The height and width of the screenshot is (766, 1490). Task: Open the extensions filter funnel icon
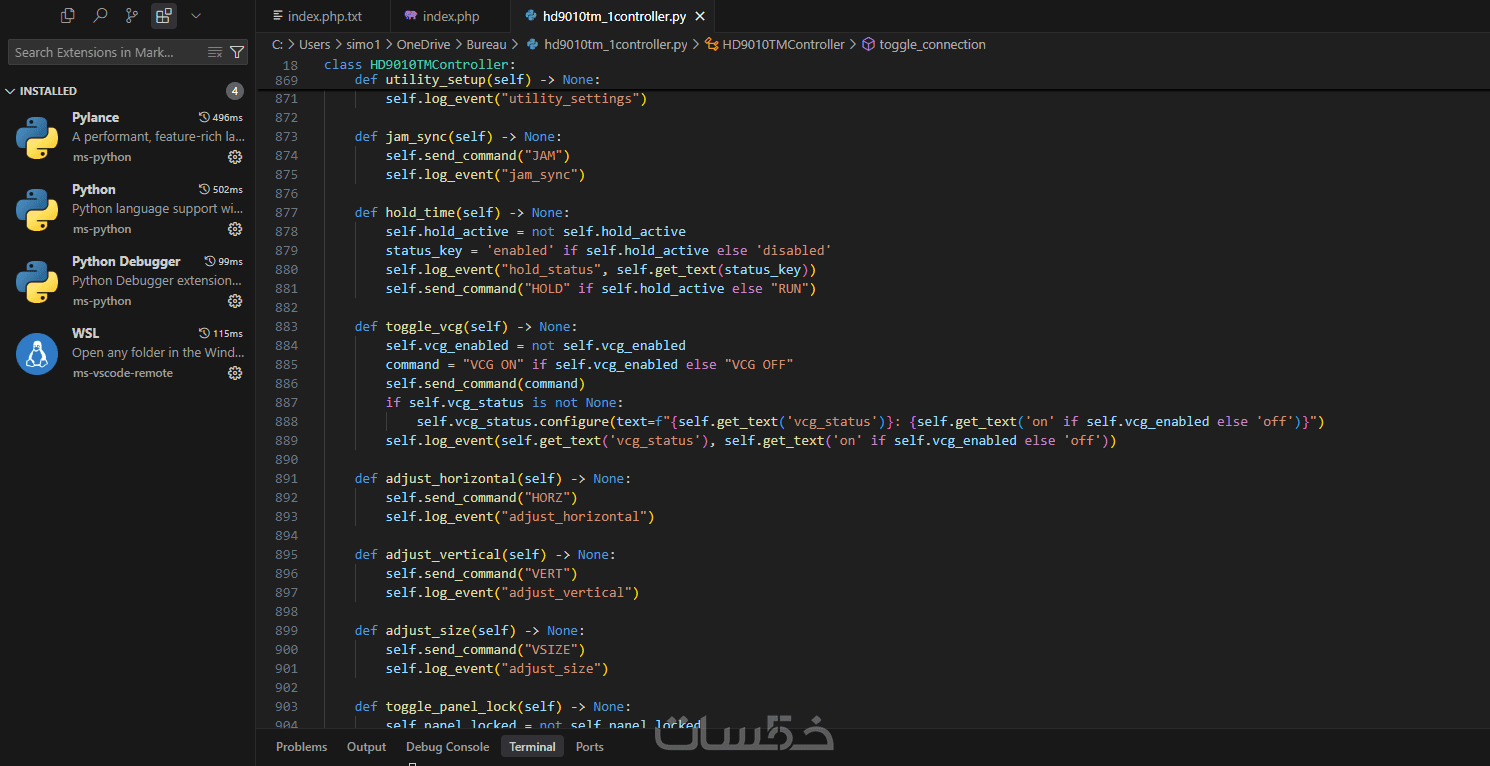[237, 52]
